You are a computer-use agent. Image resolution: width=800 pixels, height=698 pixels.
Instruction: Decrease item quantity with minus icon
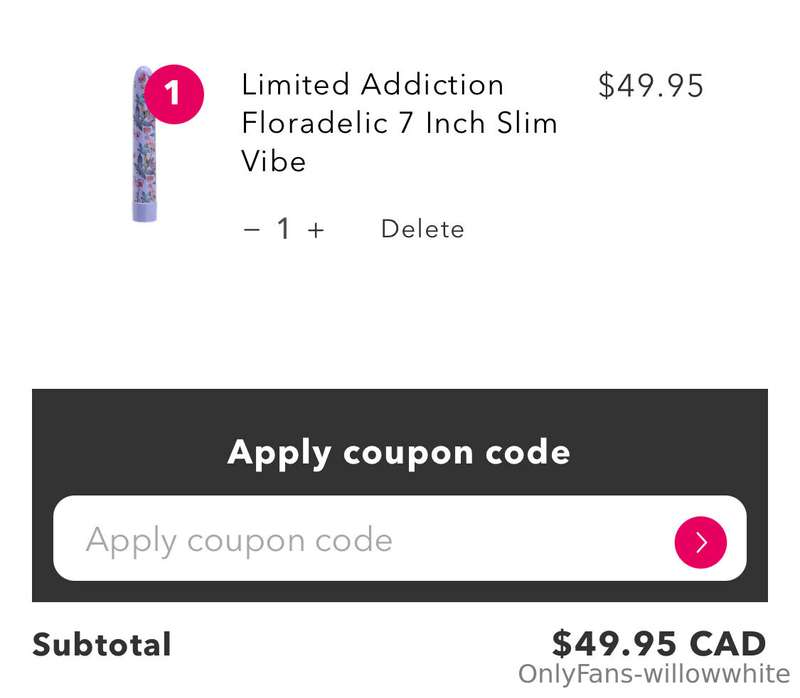pos(252,230)
